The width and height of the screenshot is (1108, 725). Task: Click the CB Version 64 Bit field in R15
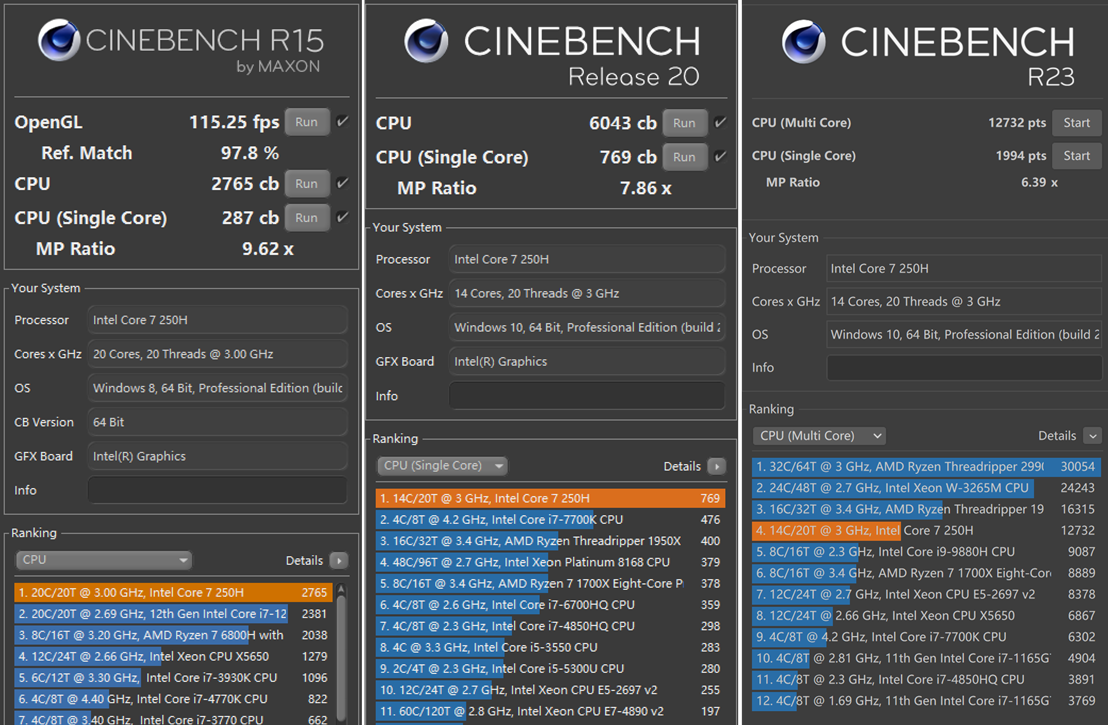[x=218, y=422]
